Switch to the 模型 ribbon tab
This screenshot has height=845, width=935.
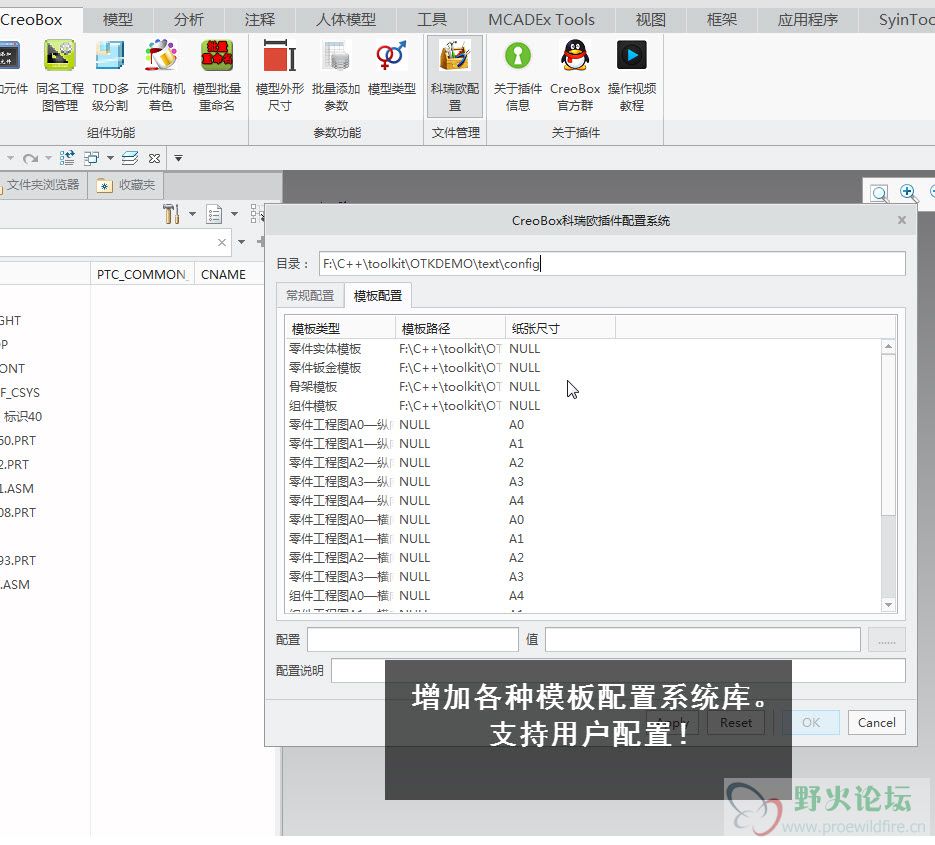[x=117, y=20]
